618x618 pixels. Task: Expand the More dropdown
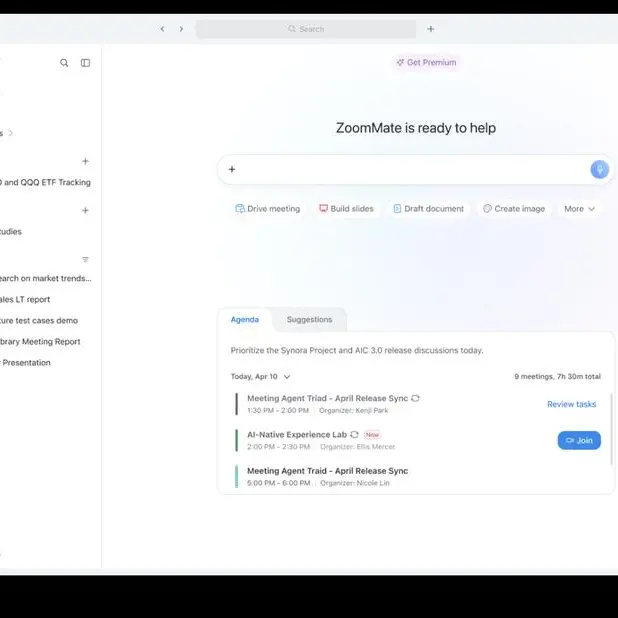[x=579, y=208]
